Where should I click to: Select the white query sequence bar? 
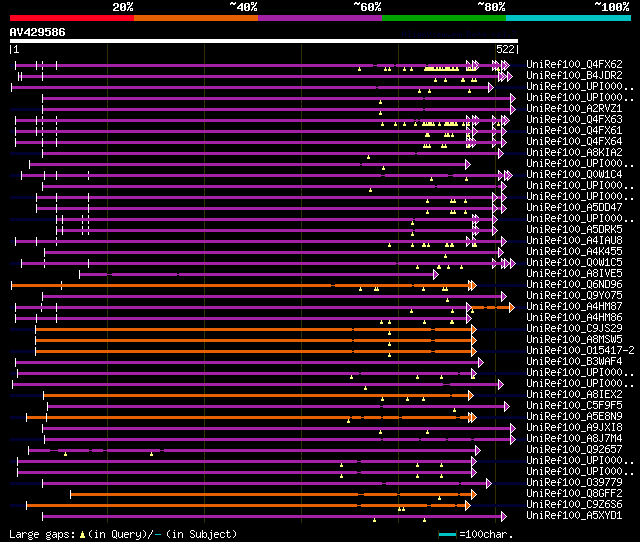264,41
